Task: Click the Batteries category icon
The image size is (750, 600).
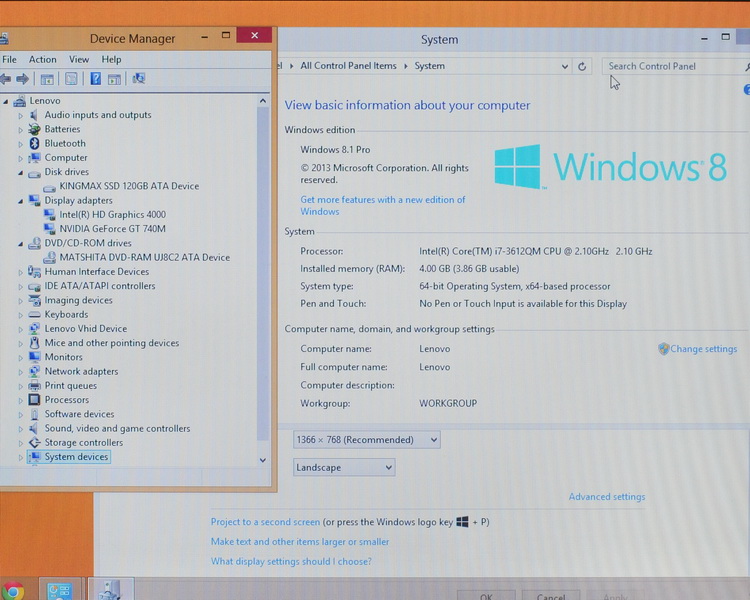Action: 34,129
